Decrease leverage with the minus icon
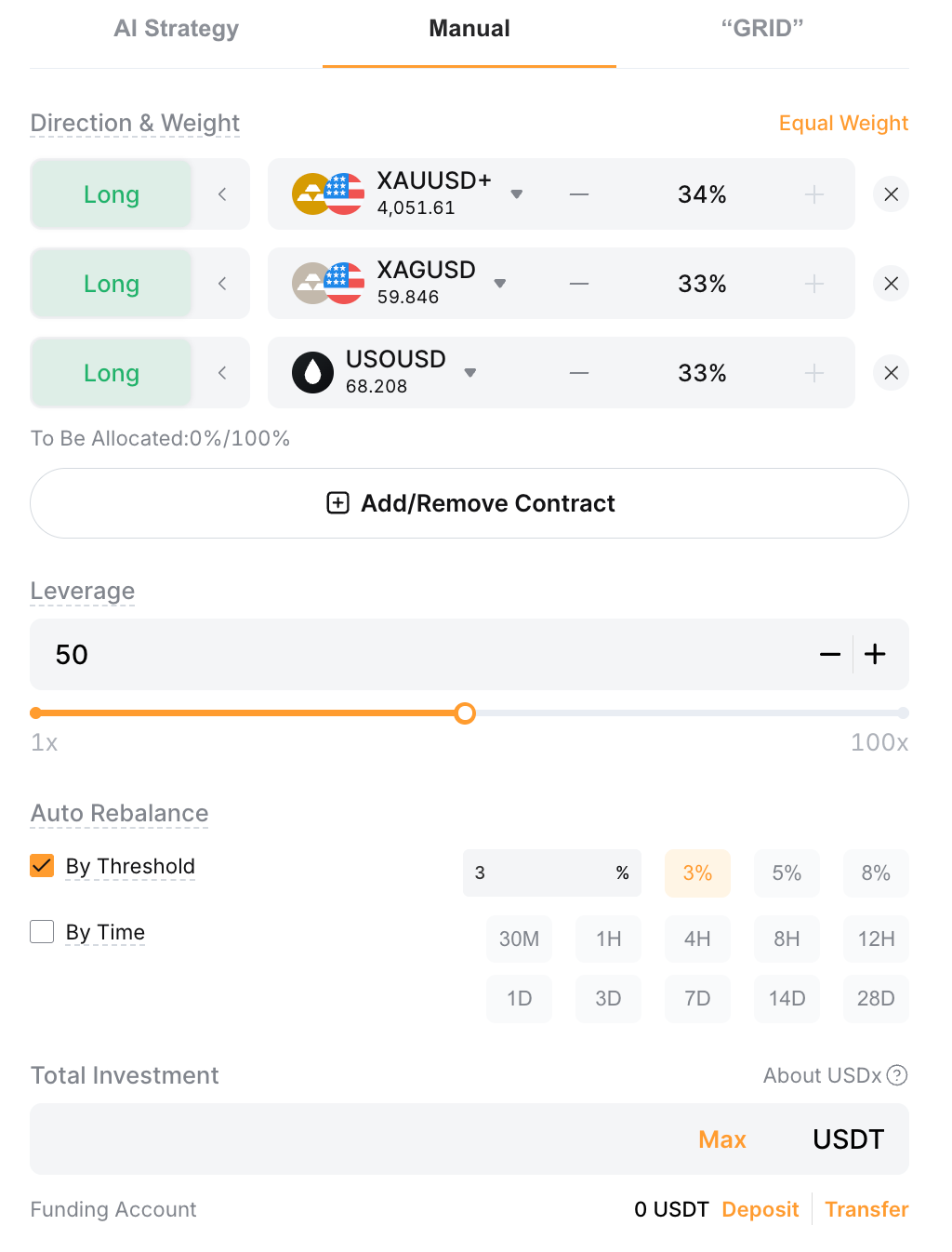The height and width of the screenshot is (1252, 952). (x=830, y=654)
